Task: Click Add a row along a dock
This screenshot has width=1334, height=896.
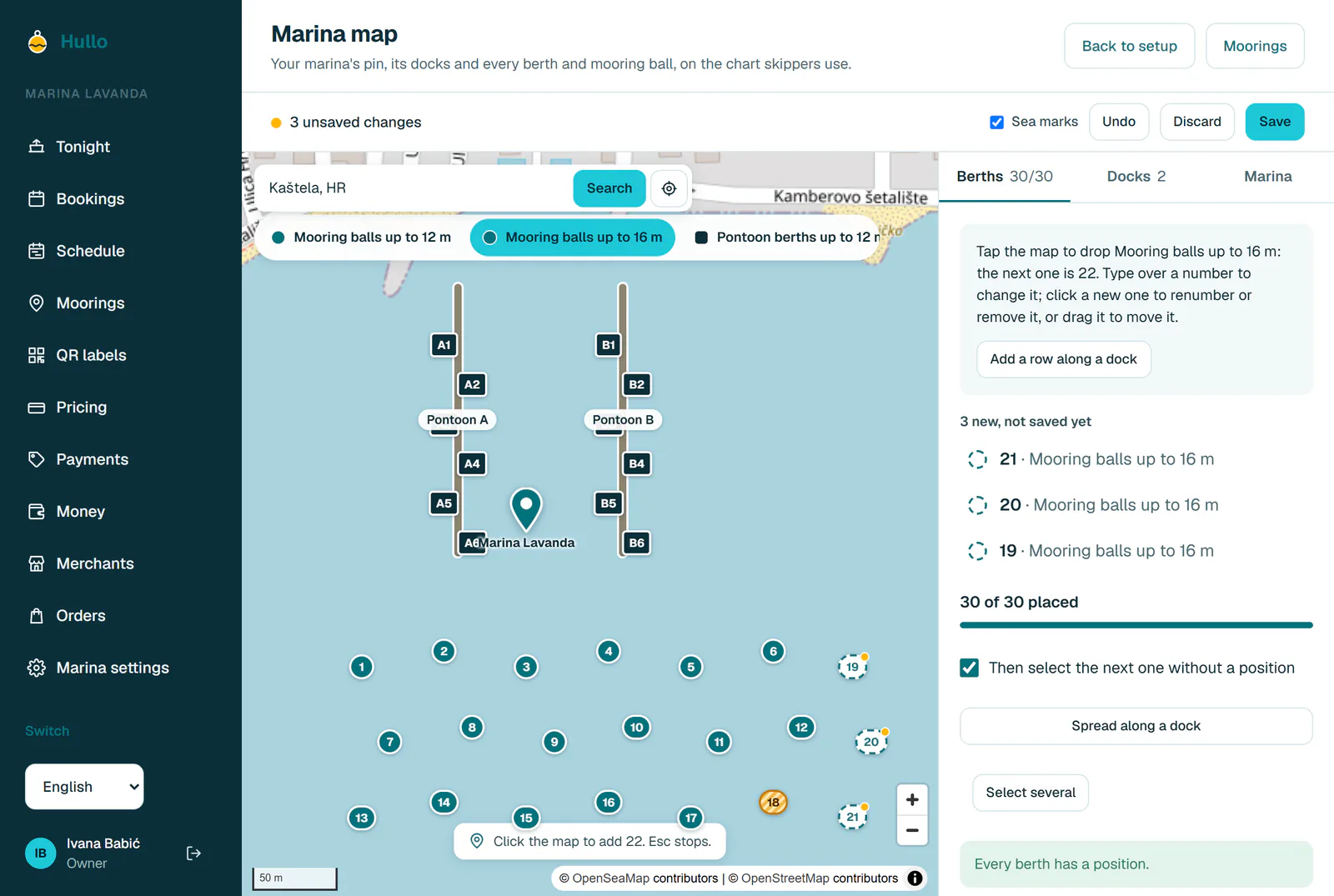Action: click(1064, 359)
